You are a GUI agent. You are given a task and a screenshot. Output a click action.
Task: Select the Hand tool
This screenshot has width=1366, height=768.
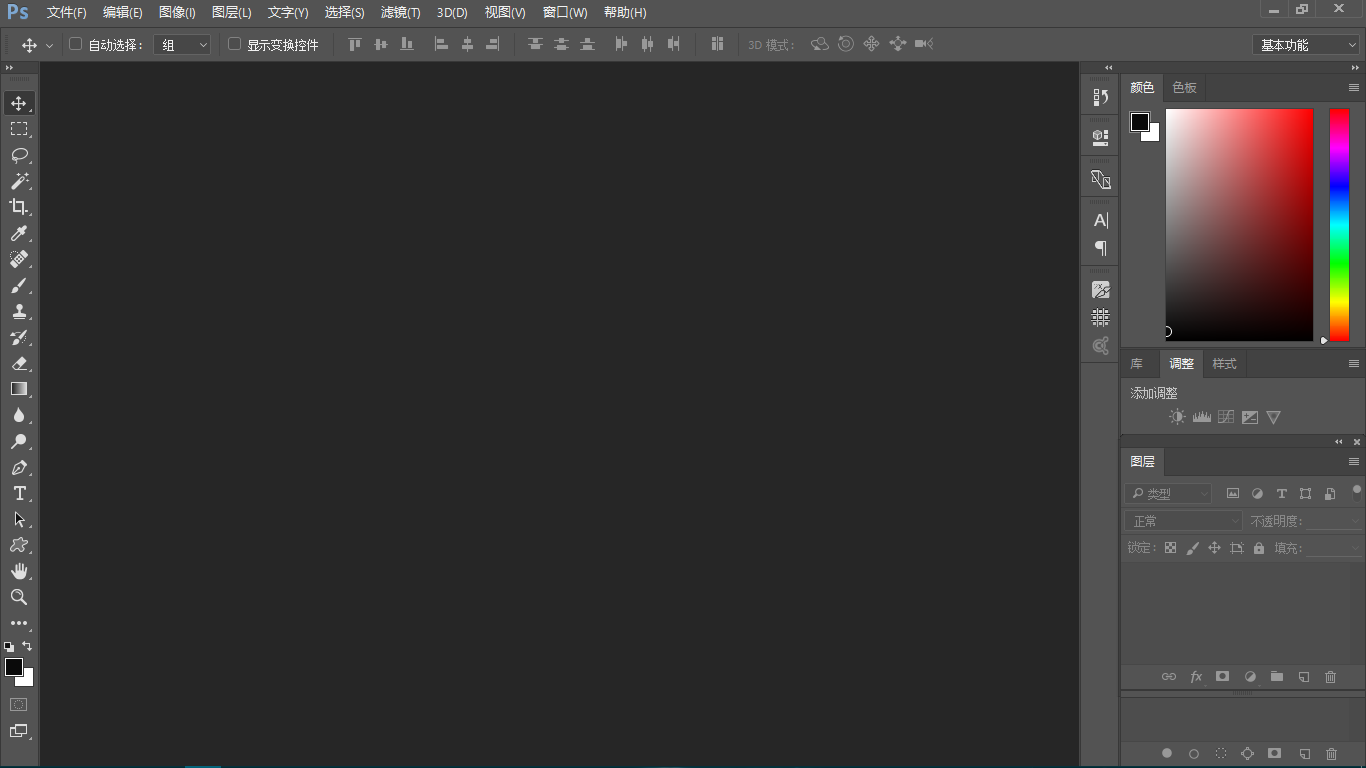click(x=19, y=571)
